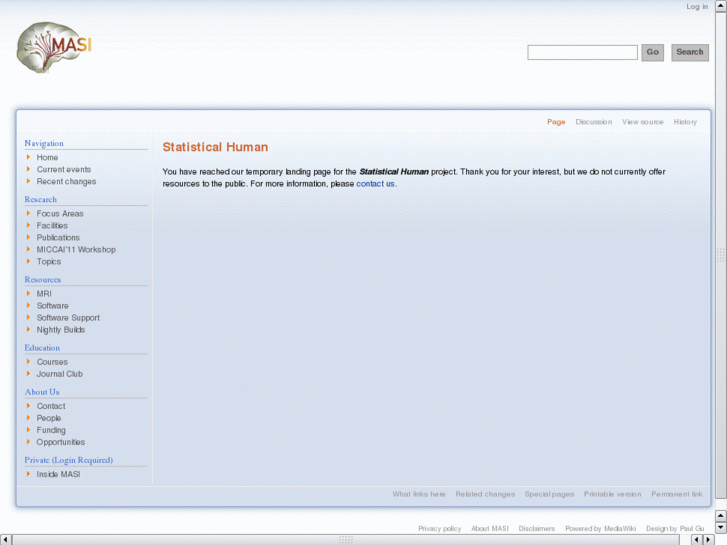Open the View source tab
This screenshot has height=545, width=727.
point(643,122)
